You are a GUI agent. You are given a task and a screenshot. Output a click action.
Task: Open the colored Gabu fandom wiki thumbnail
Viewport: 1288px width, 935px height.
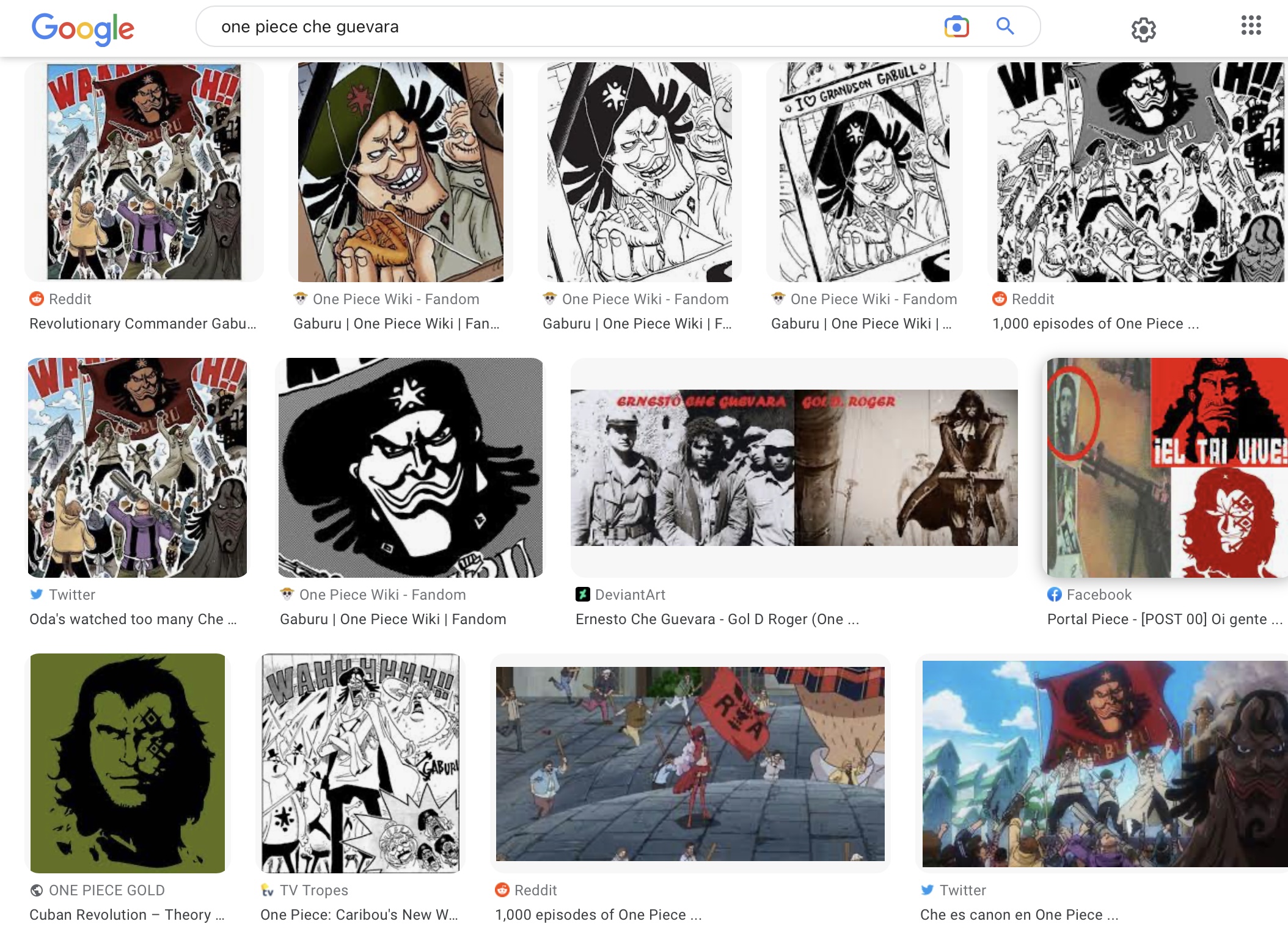401,172
